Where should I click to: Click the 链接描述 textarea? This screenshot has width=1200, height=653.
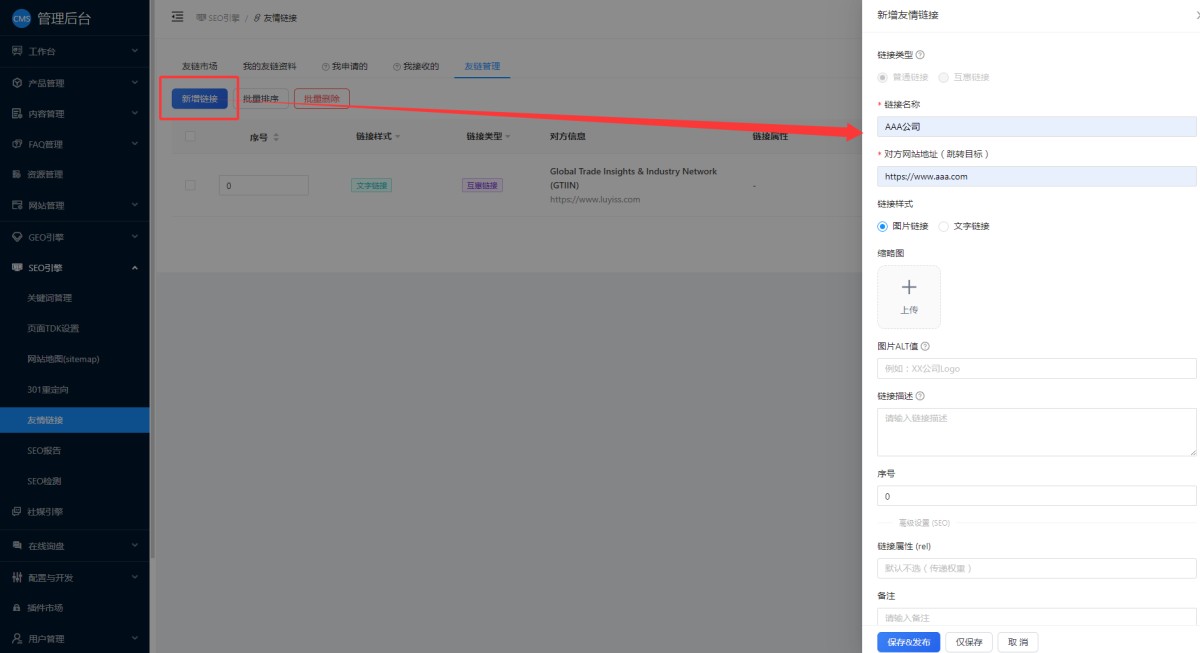point(1036,432)
